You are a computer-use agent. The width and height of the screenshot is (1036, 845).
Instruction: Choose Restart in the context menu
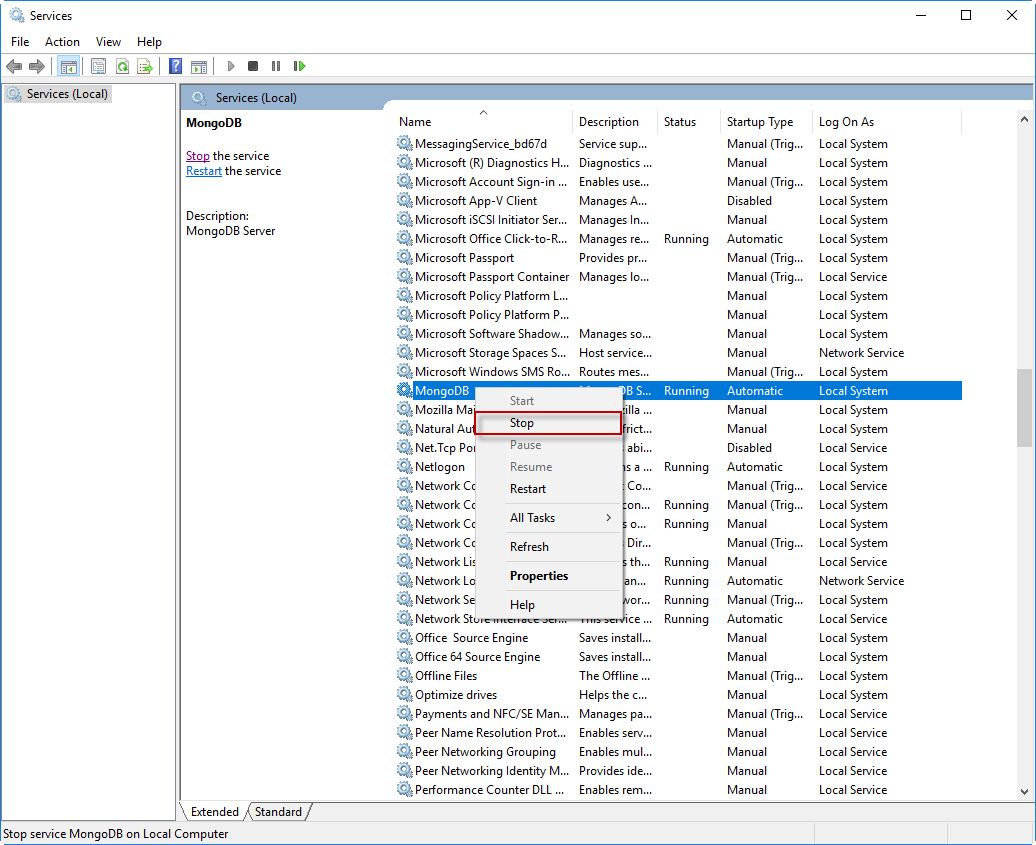[x=548, y=489]
